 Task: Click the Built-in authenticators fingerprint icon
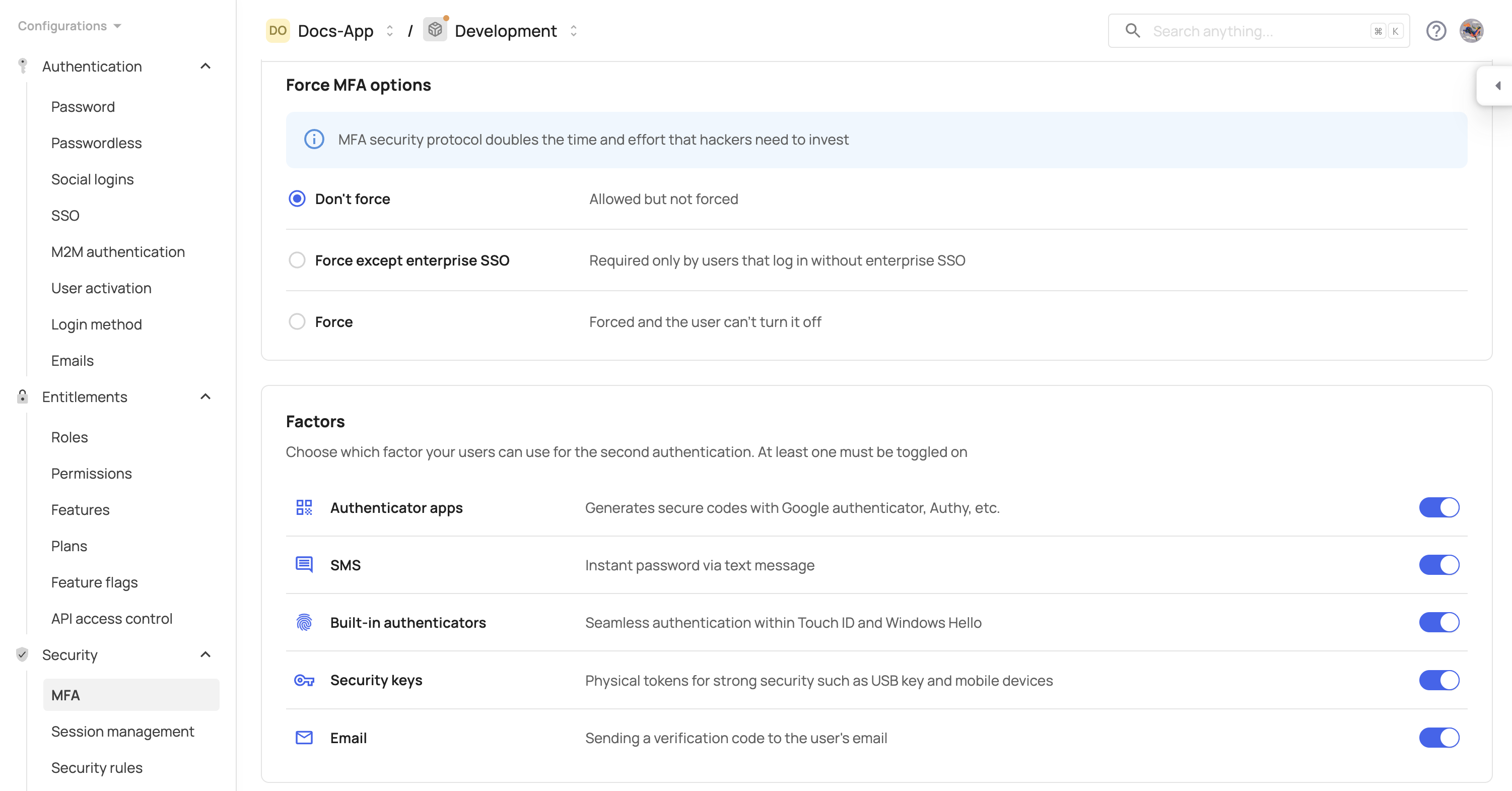click(304, 622)
